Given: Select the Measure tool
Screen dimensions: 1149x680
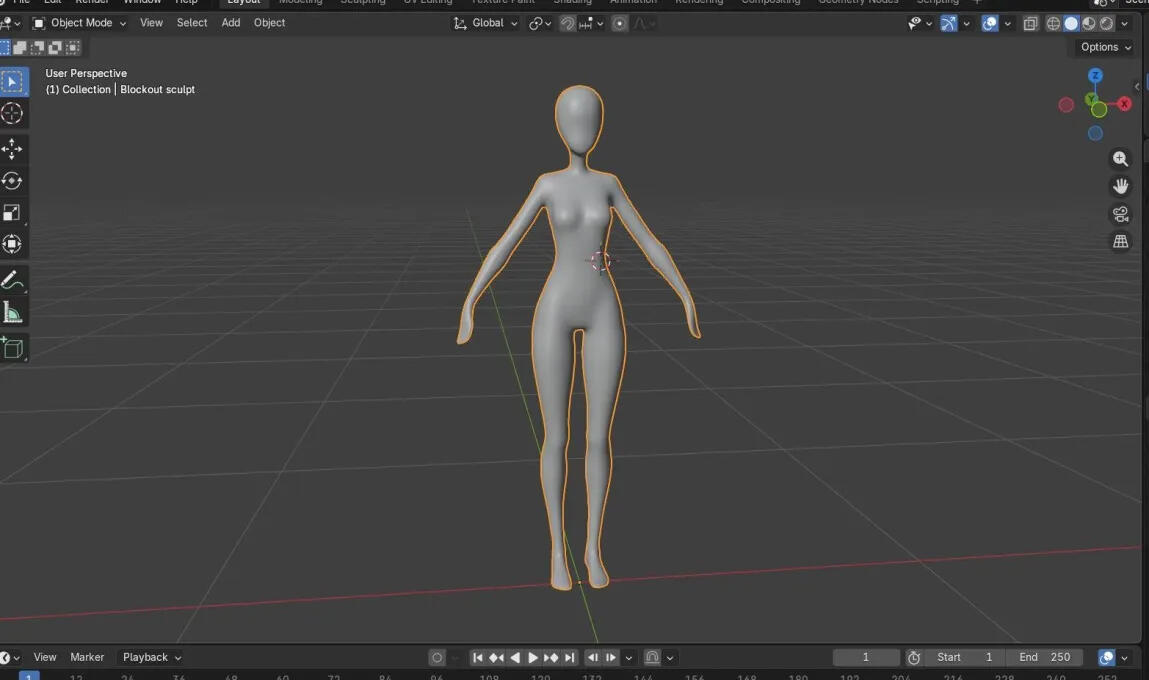Looking at the screenshot, I should pos(12,313).
